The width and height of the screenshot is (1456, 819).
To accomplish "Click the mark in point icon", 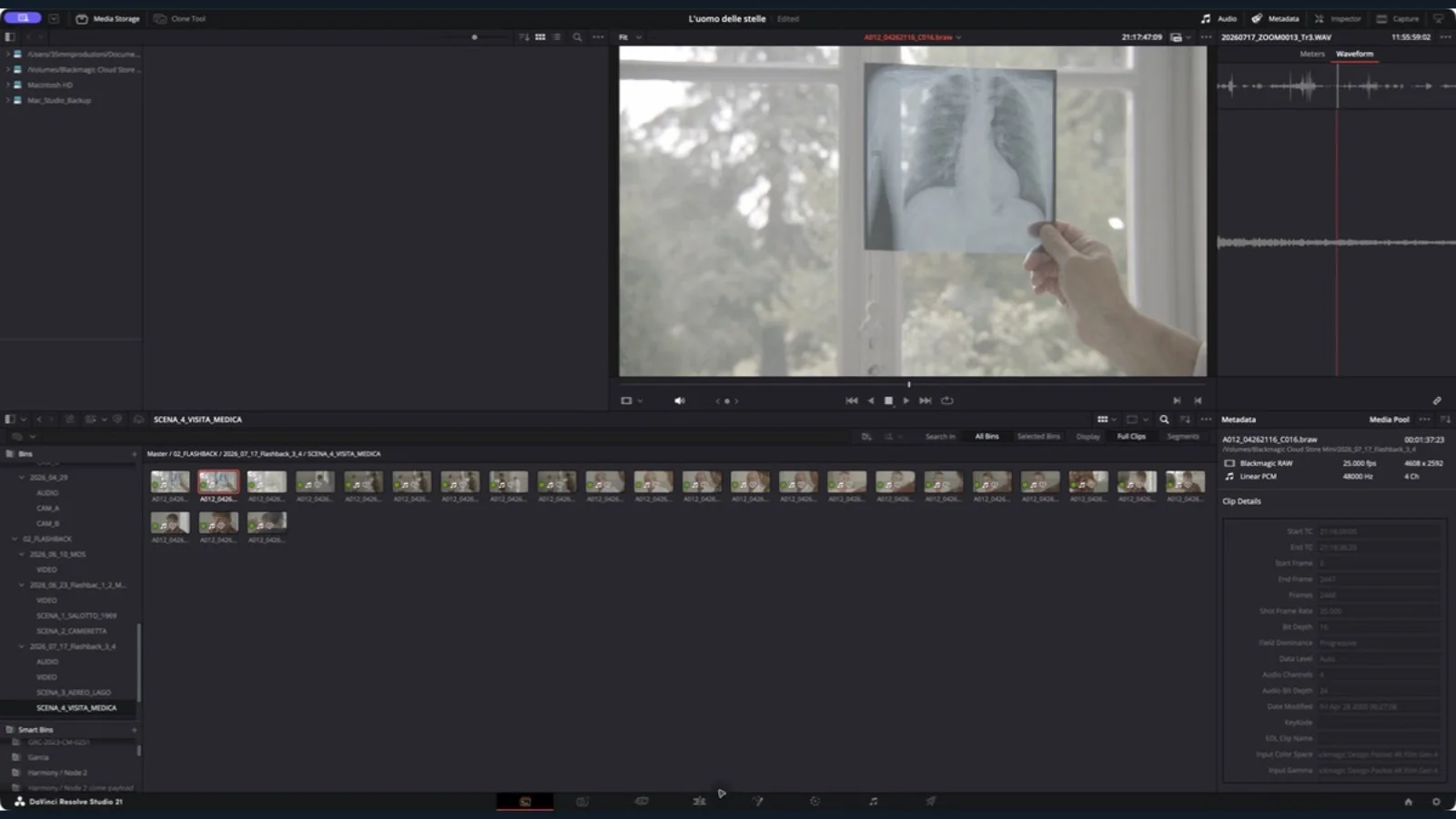I will coord(1177,400).
